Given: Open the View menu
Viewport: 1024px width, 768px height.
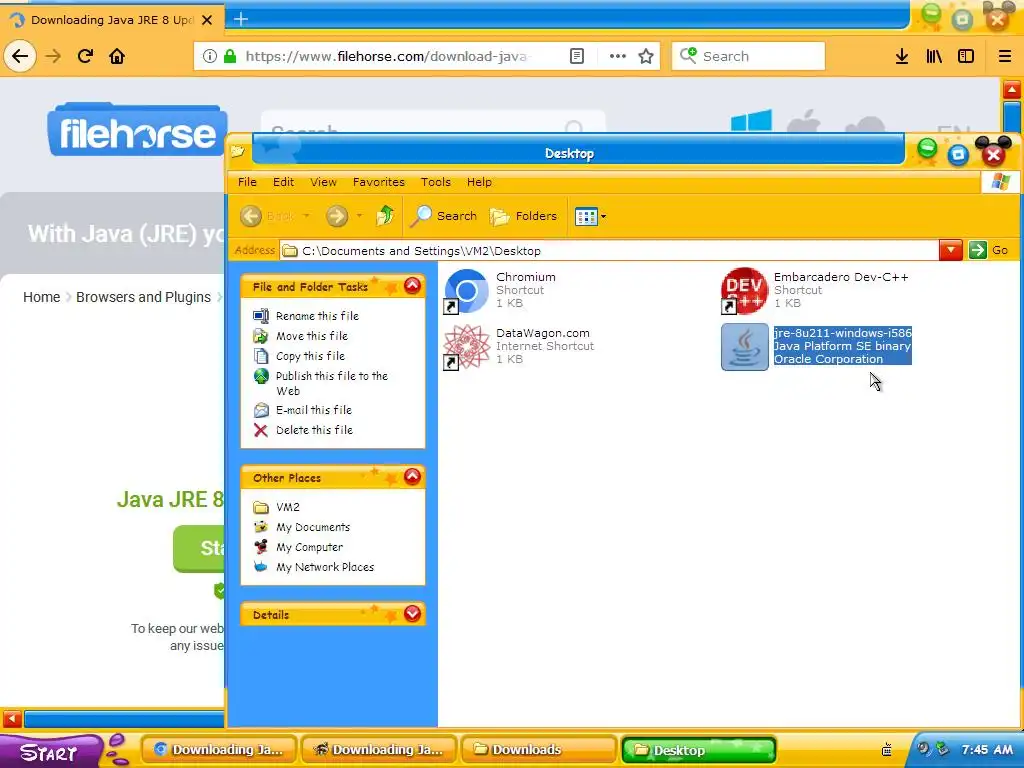Looking at the screenshot, I should click(x=323, y=182).
